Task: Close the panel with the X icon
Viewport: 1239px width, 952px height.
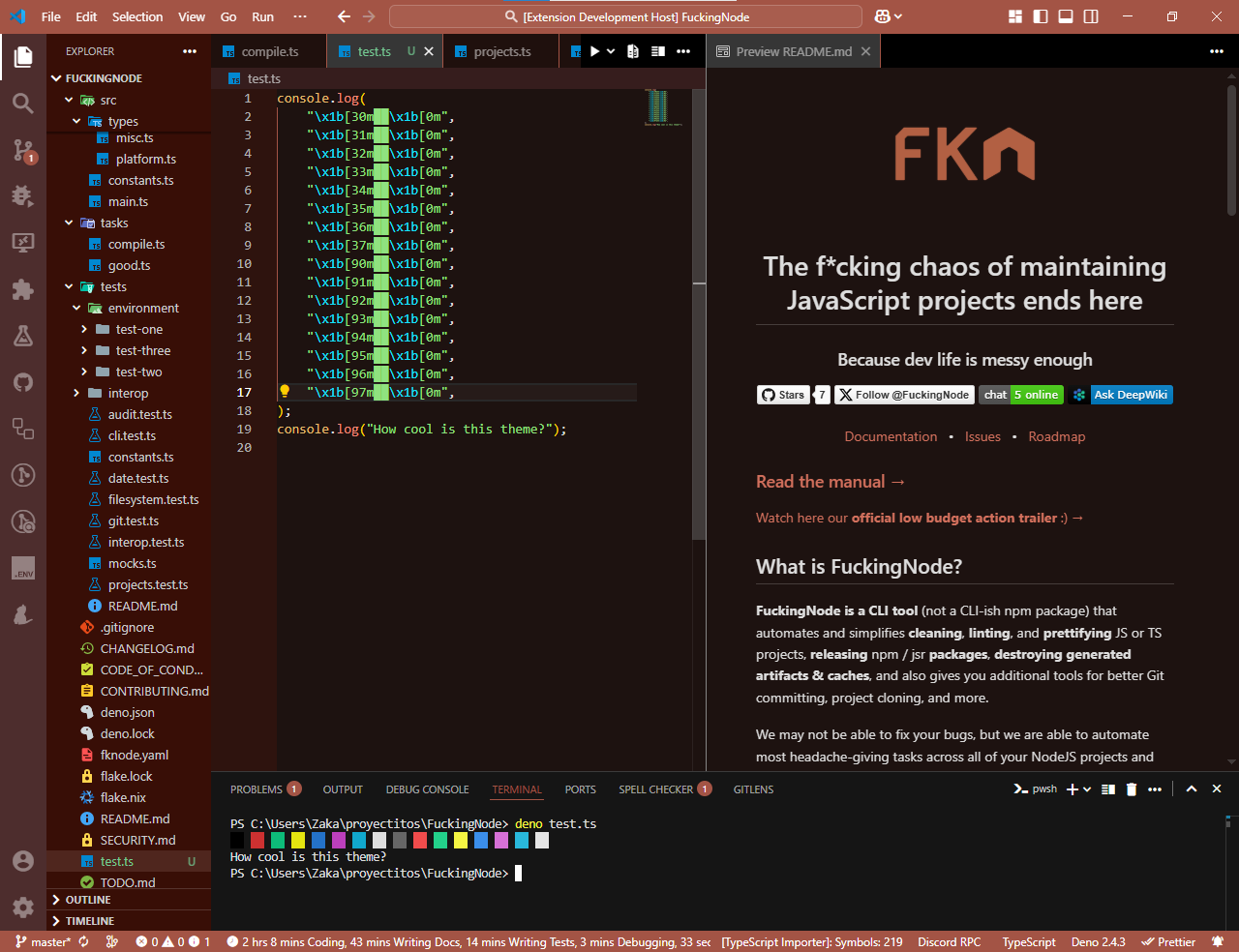Action: coord(1217,789)
